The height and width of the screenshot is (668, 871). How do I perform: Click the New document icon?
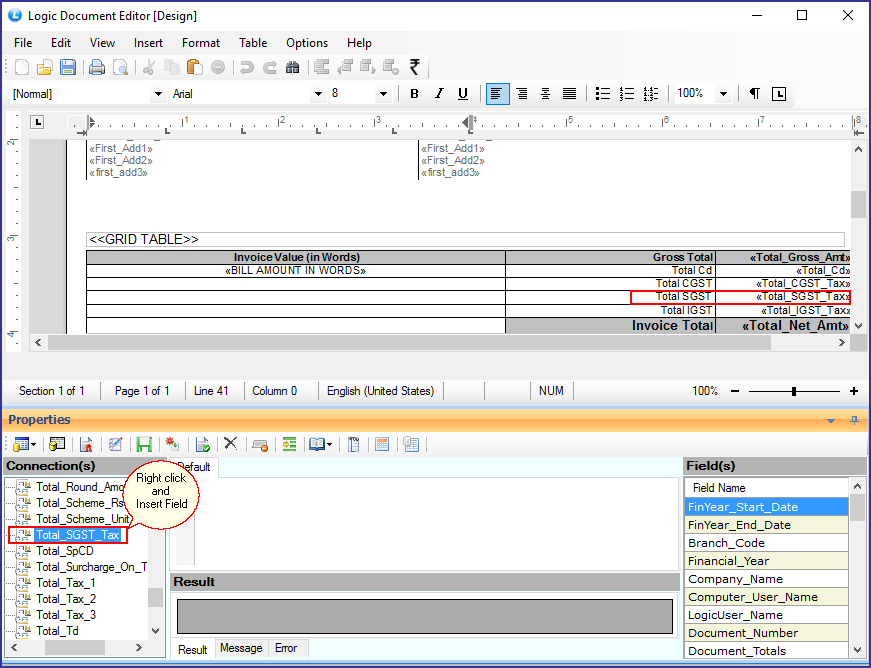tap(22, 67)
